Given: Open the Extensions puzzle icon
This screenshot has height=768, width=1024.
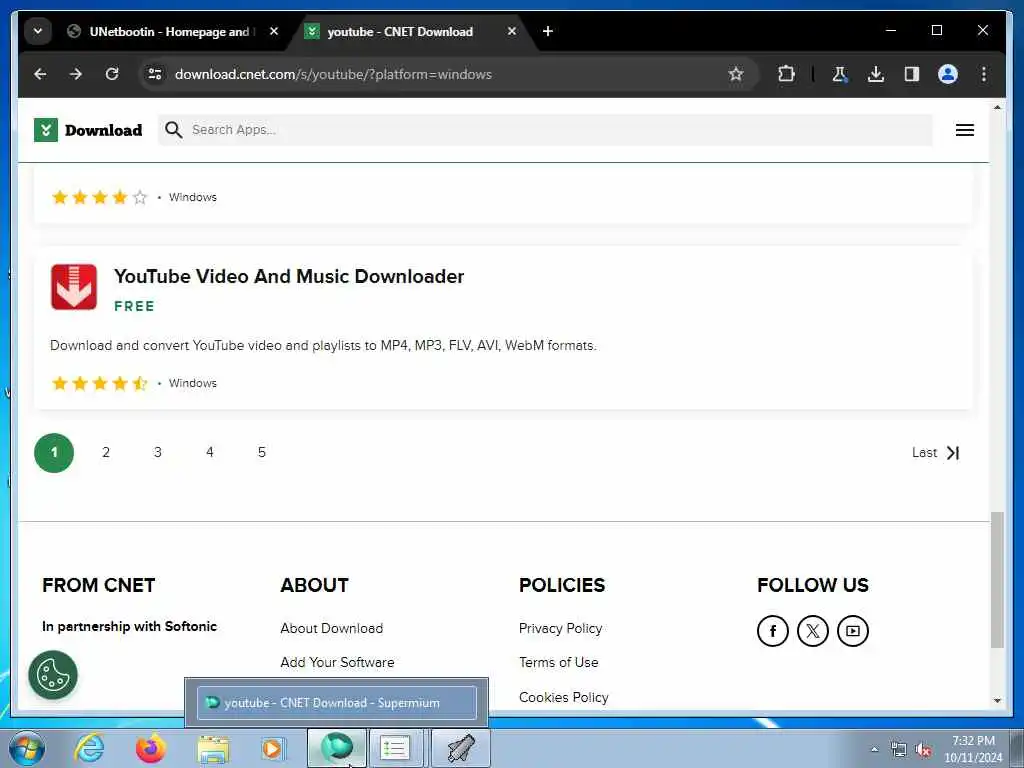Looking at the screenshot, I should pyautogui.click(x=786, y=74).
